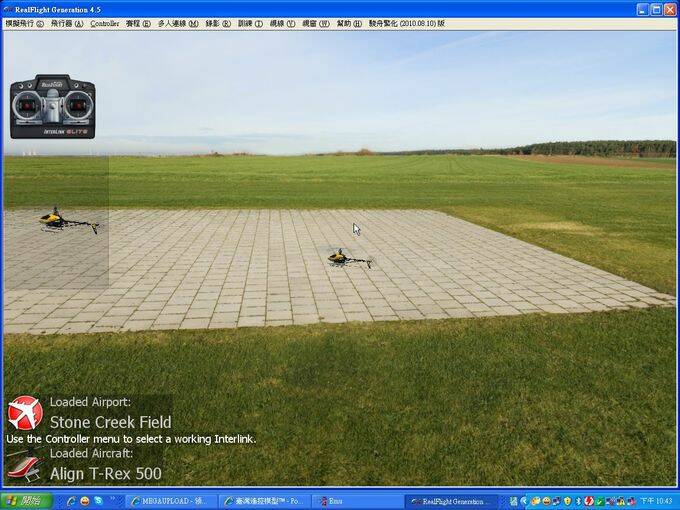Click the RealFlight icon in the title bar
The height and width of the screenshot is (510, 680).
click(8, 10)
